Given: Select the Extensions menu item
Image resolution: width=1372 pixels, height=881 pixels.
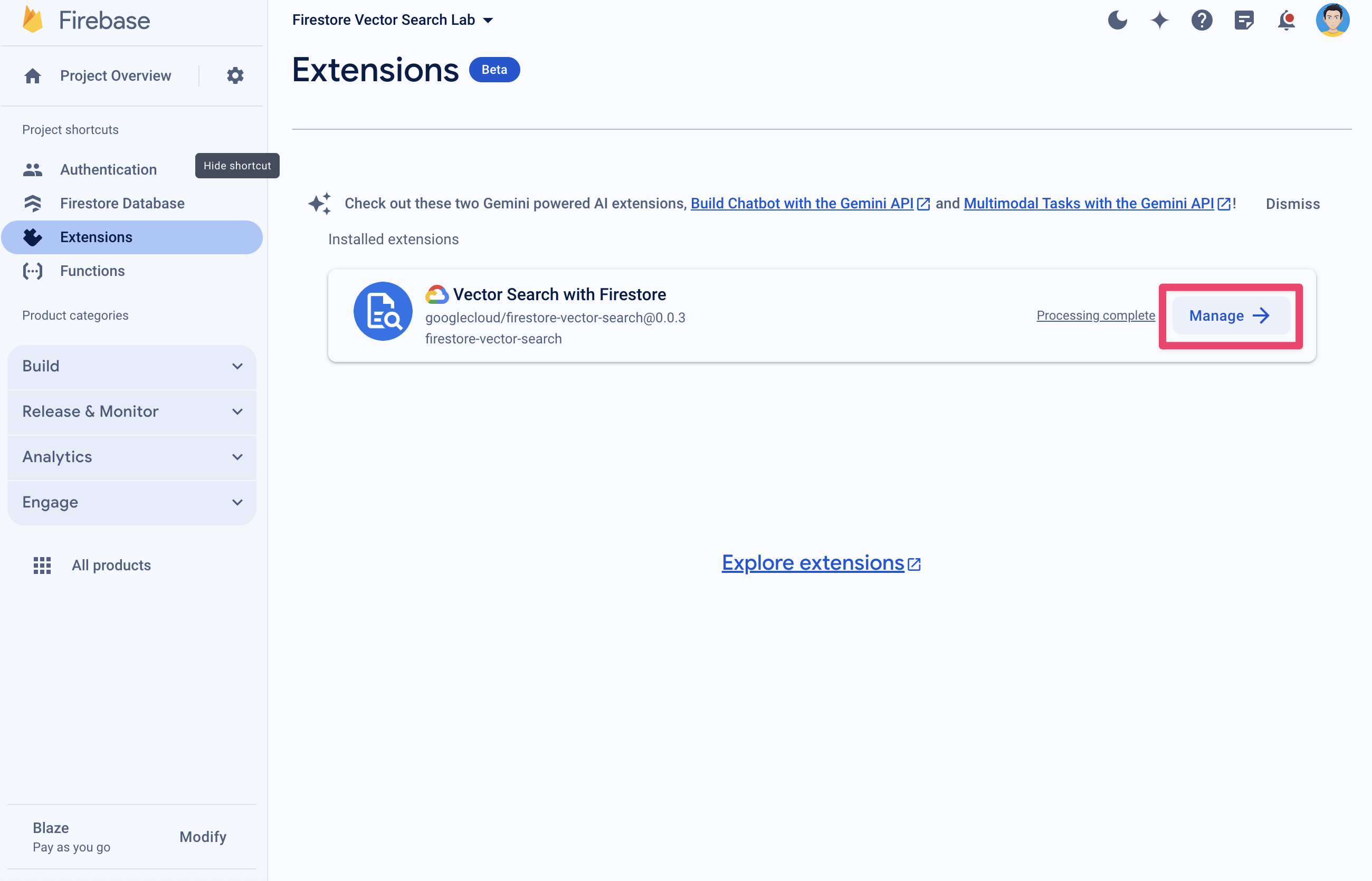Looking at the screenshot, I should (x=97, y=237).
